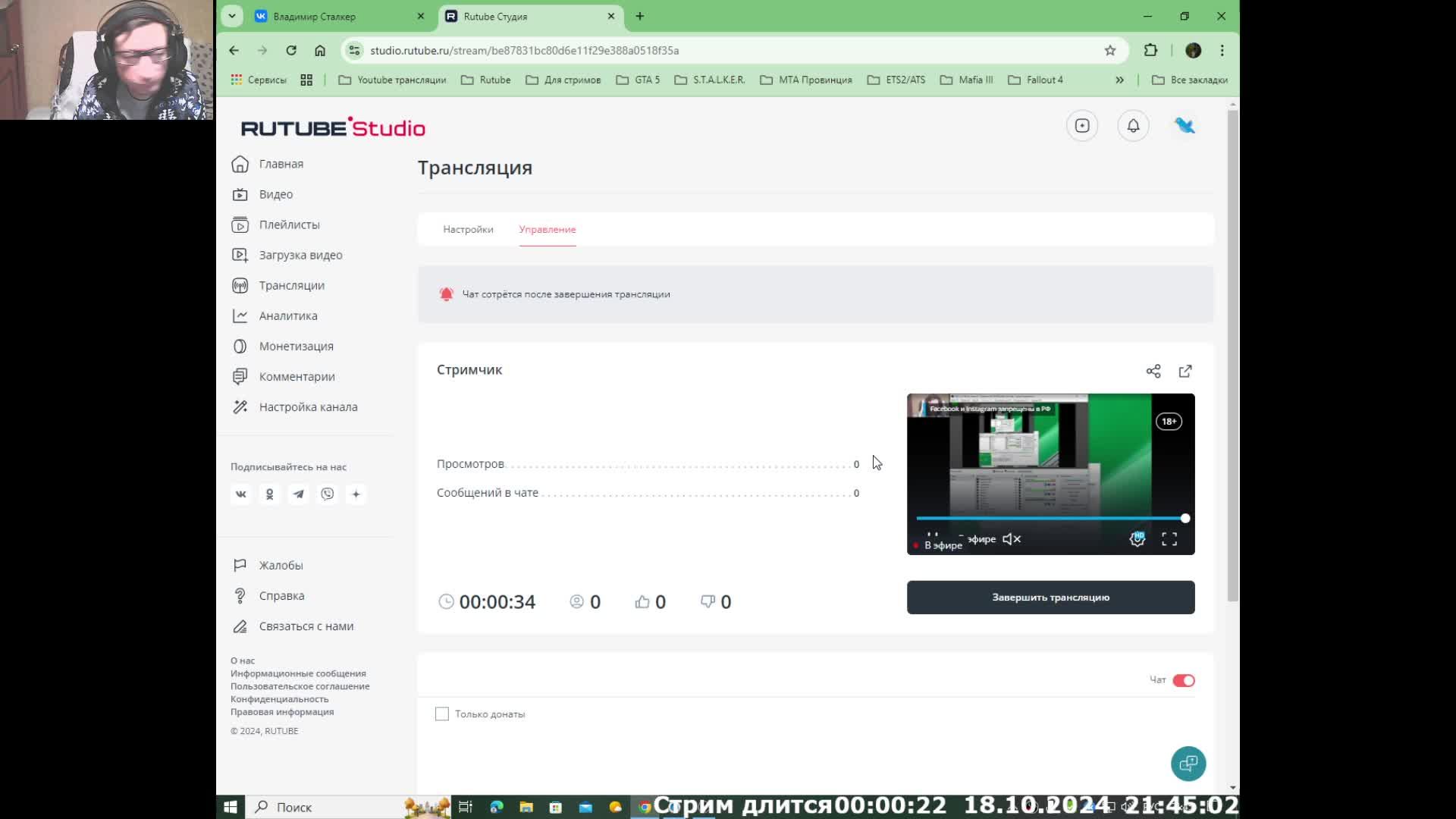Open Конфиденциальность footer link
Screen dimensions: 1456x819
point(279,699)
